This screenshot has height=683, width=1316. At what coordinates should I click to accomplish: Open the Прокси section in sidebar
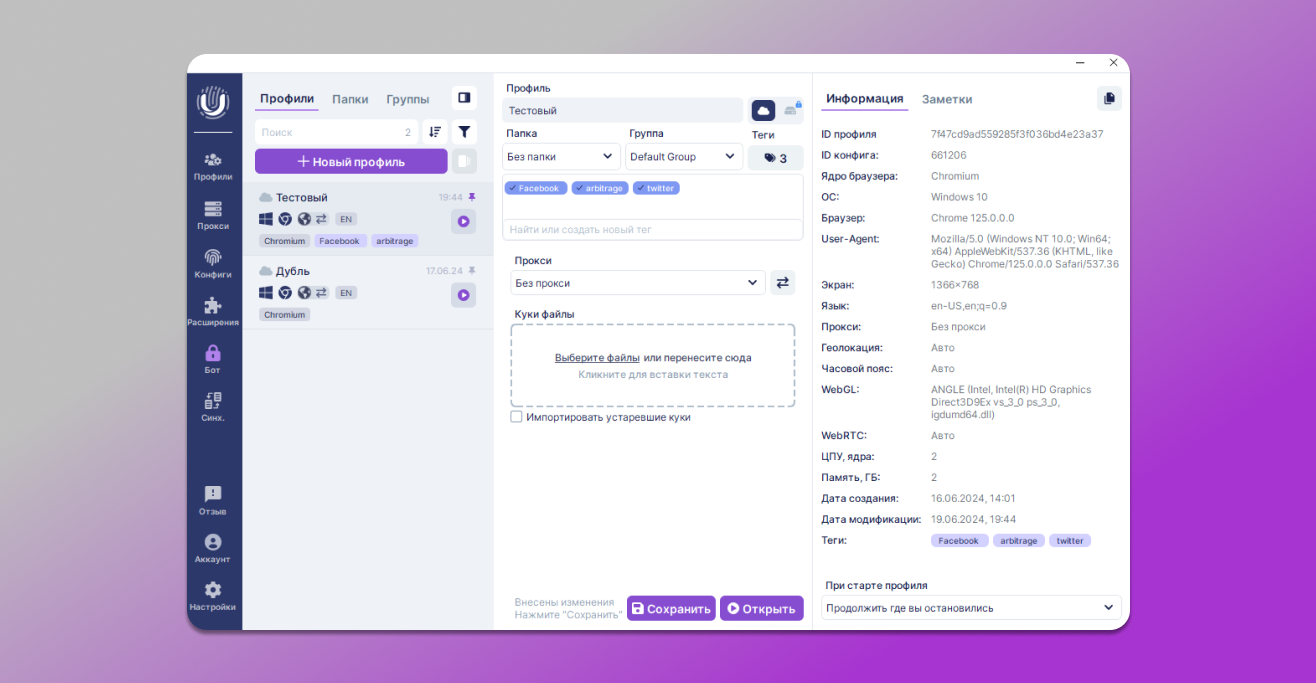coord(213,215)
